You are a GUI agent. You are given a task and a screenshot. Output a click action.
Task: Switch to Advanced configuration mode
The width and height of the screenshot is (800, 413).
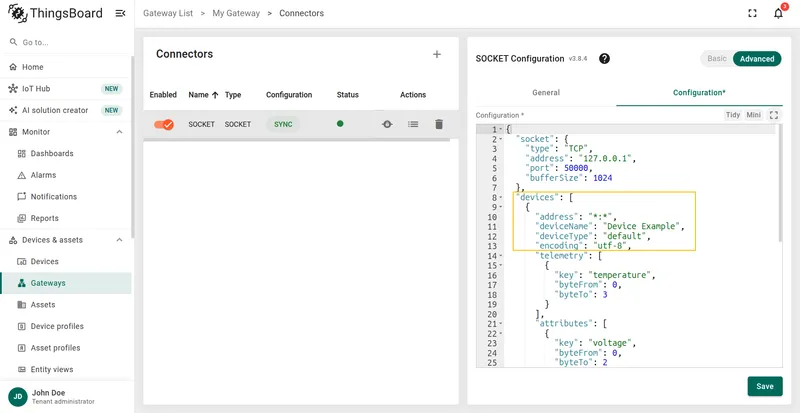point(757,59)
